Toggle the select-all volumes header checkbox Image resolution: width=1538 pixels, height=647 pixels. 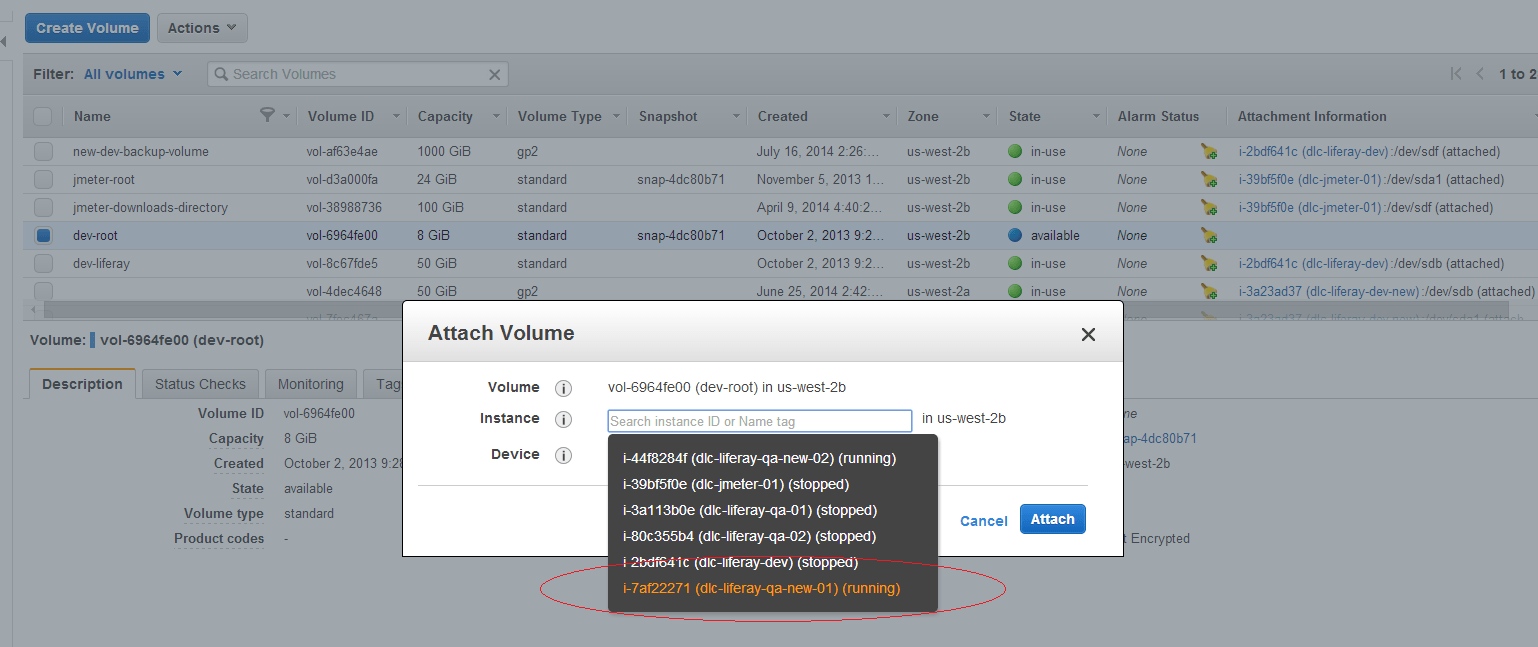click(x=43, y=116)
